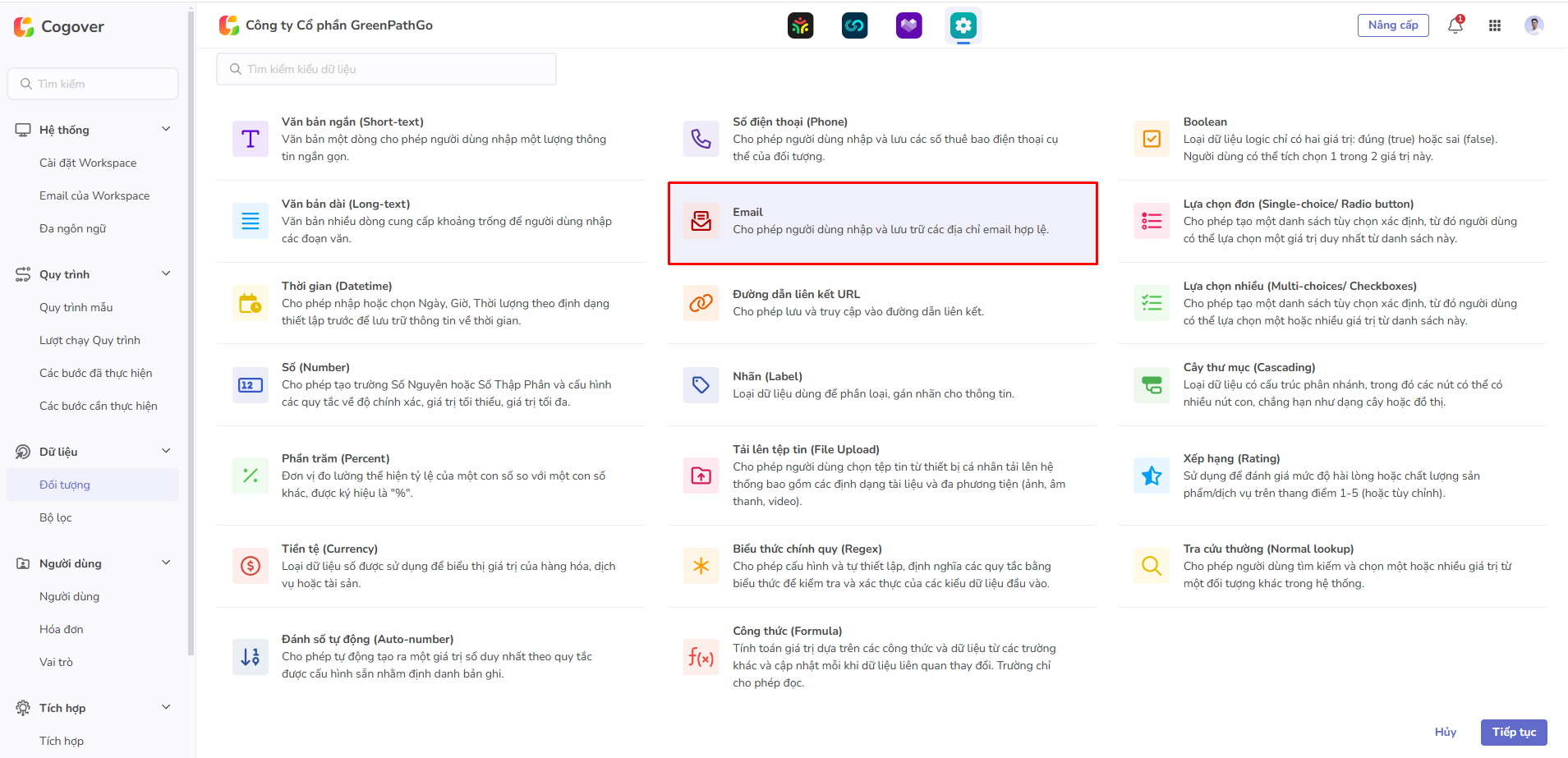The height and width of the screenshot is (758, 1568).
Task: Select the teal settings app in top bar
Action: point(963,25)
